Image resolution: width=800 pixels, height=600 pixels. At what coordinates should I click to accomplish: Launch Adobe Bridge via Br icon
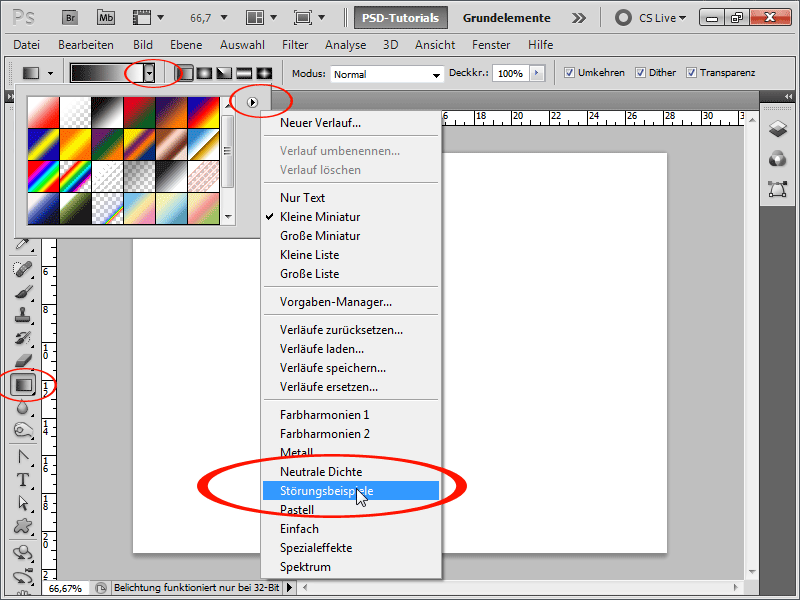[70, 18]
